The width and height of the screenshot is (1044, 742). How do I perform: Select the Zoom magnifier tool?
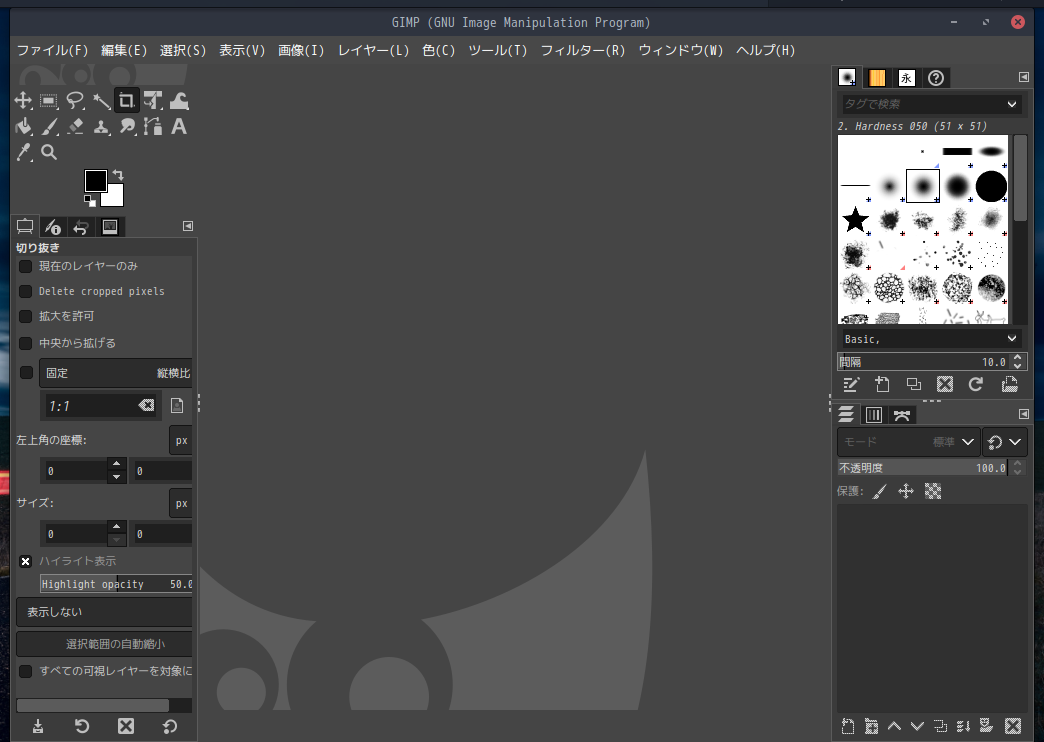[x=49, y=153]
